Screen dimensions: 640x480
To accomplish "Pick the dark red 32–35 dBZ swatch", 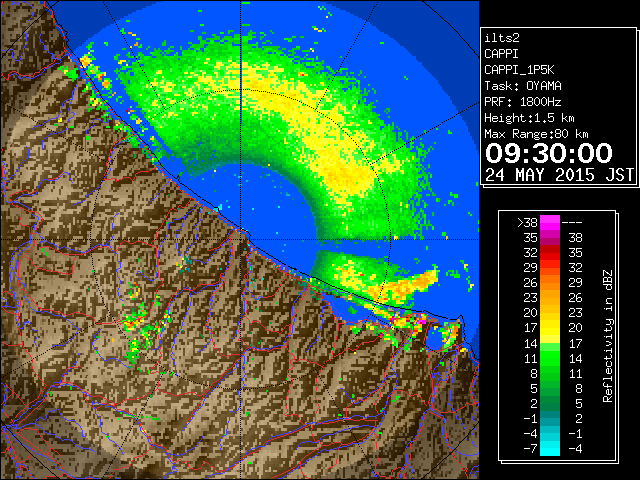I will point(550,253).
